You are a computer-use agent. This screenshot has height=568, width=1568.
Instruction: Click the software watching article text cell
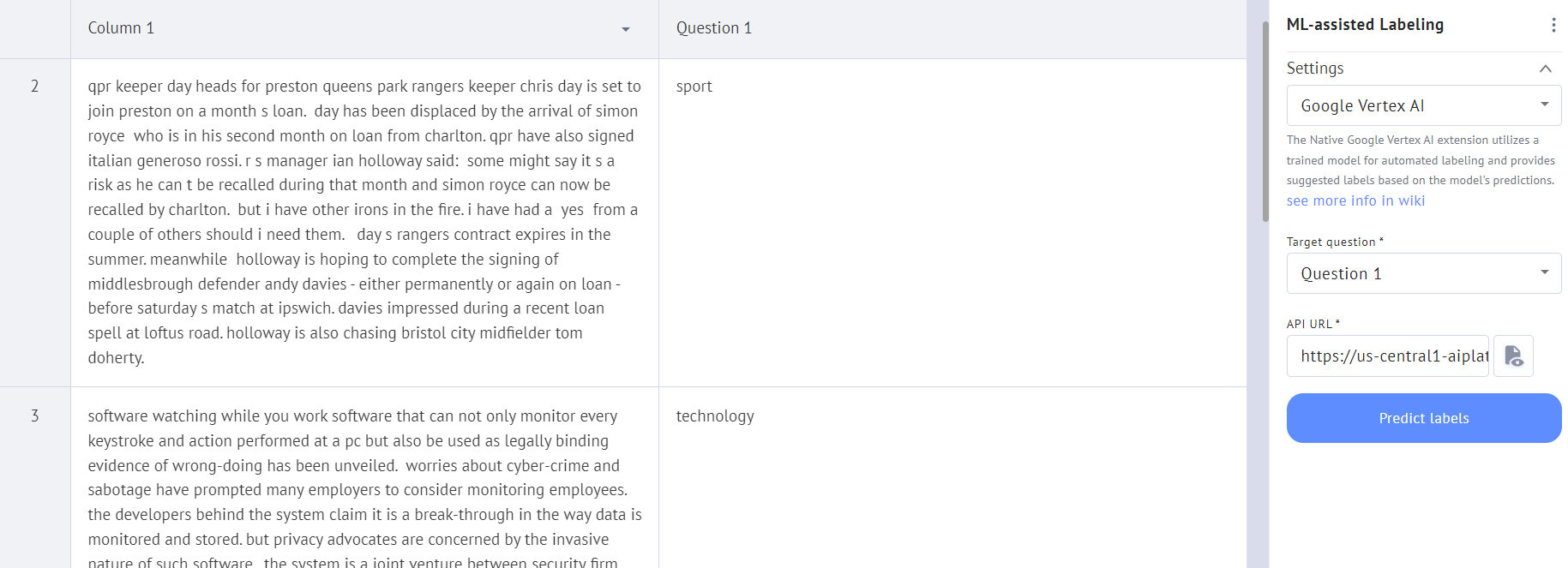point(364,488)
